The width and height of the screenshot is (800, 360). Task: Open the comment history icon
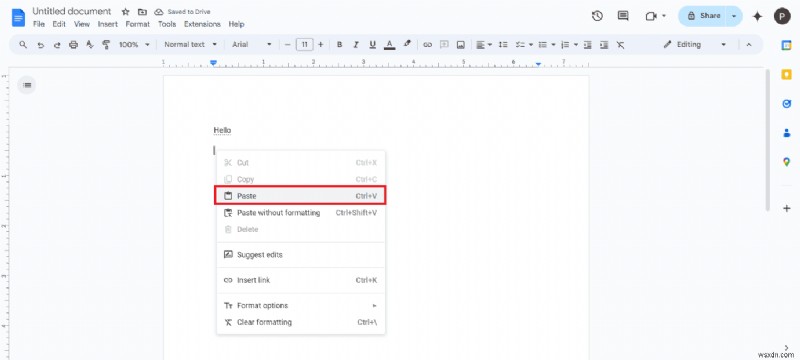(x=623, y=16)
